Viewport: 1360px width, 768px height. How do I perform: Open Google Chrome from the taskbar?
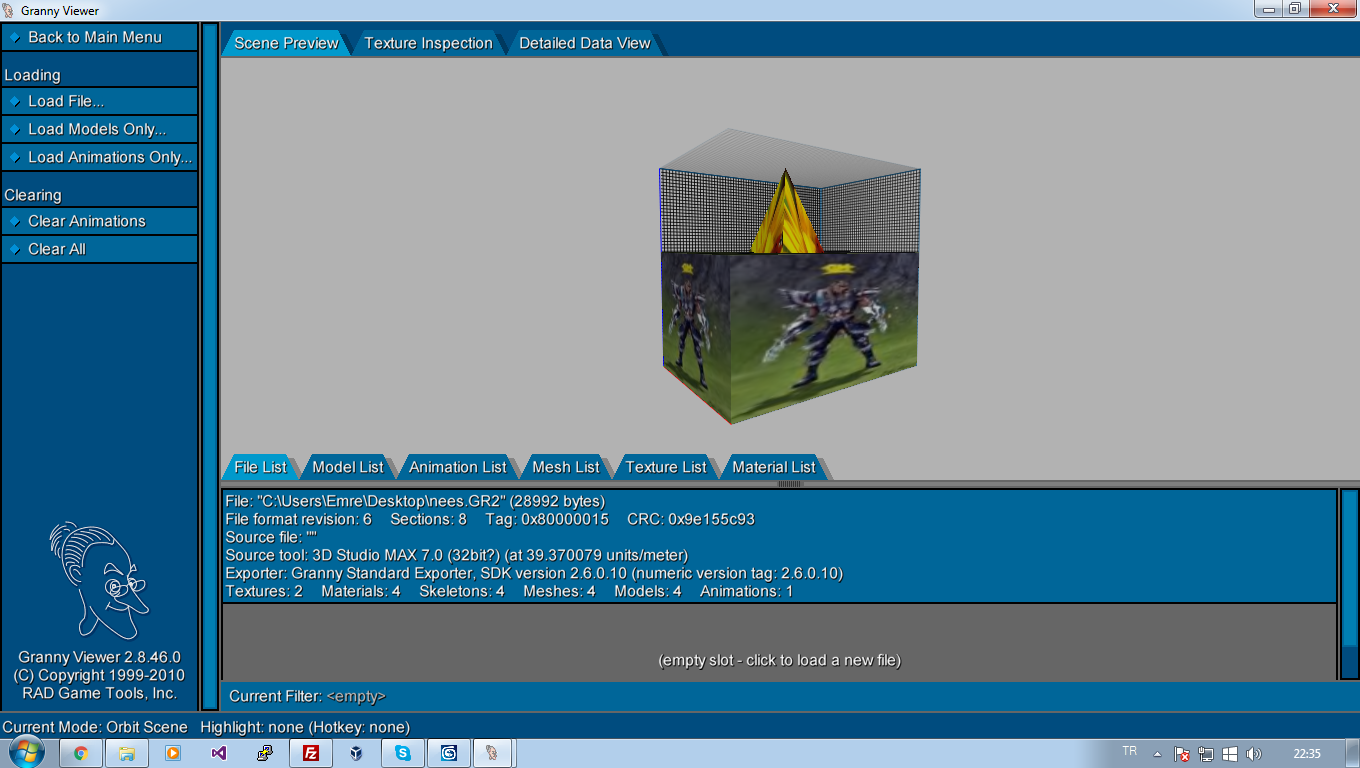[81, 754]
